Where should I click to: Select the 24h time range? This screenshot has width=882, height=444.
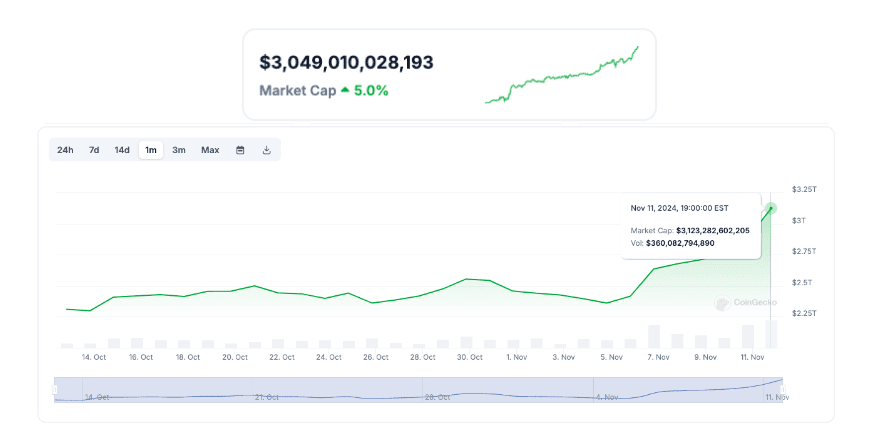tap(65, 150)
